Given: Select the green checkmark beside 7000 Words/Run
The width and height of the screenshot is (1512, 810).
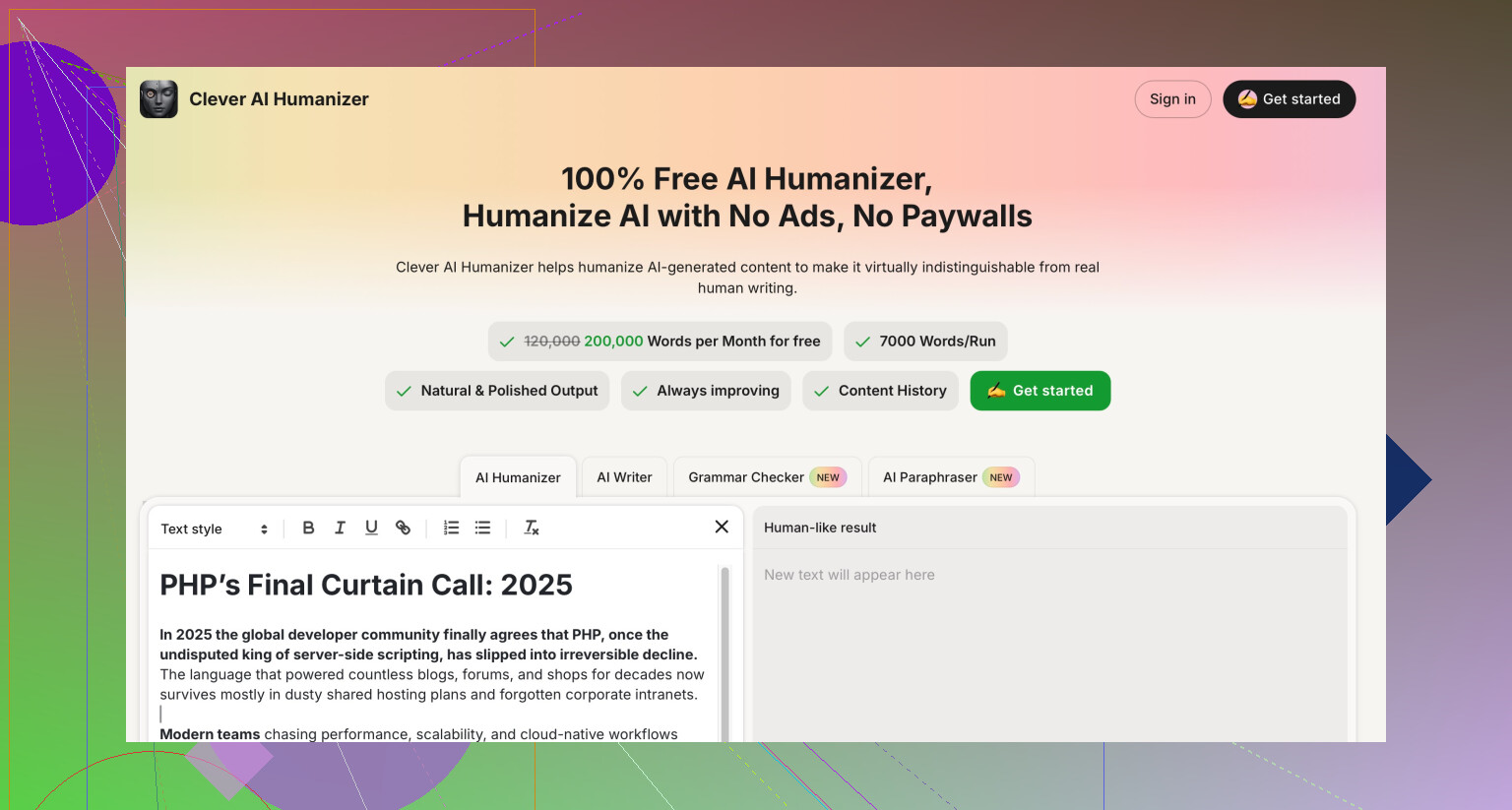Looking at the screenshot, I should (x=863, y=341).
